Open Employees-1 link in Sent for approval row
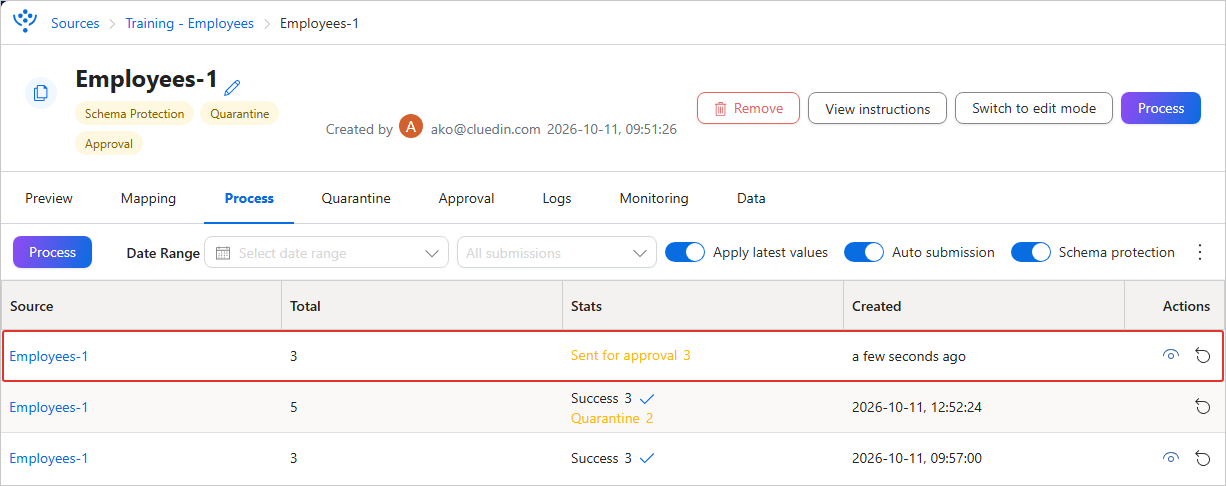This screenshot has width=1226, height=486. coord(49,355)
